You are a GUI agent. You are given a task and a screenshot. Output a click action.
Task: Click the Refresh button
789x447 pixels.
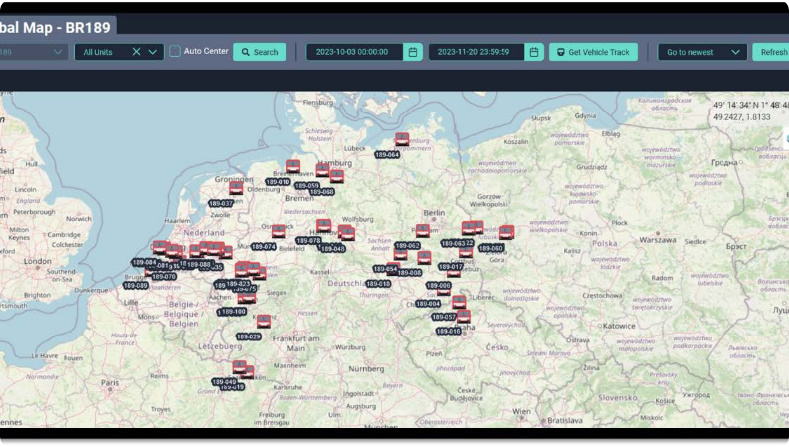772,52
